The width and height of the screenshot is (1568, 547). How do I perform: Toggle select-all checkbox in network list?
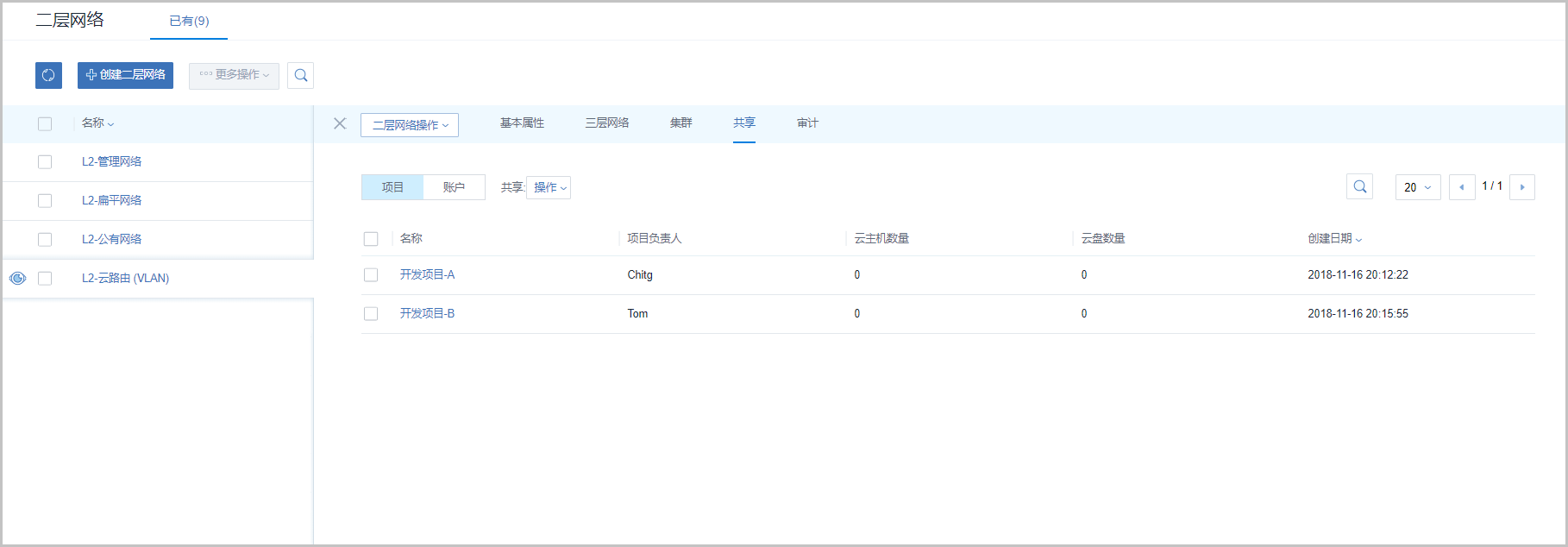pyautogui.click(x=45, y=123)
